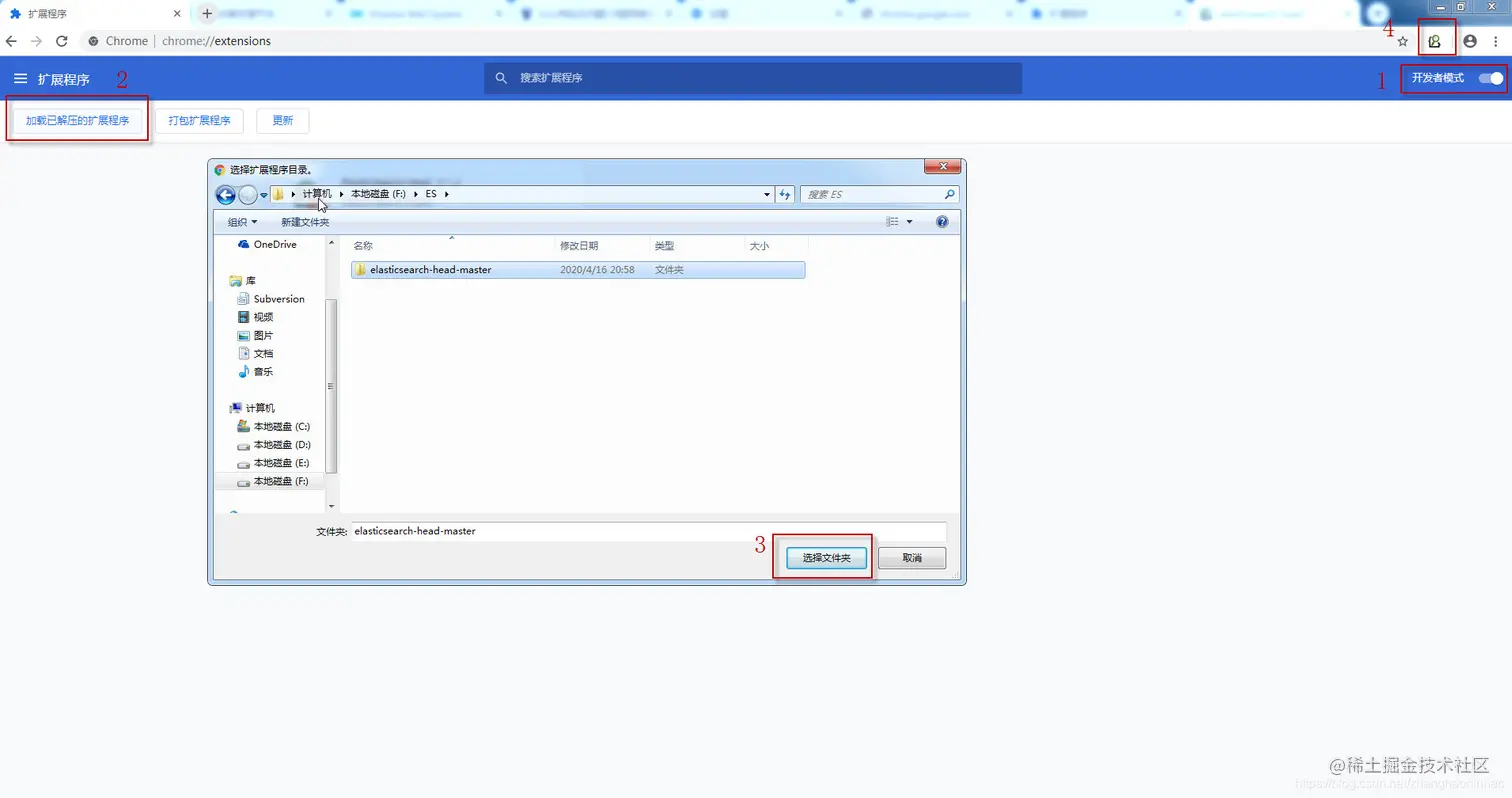The height and width of the screenshot is (798, 1512).
Task: Click 2020/4/16 20:58 date cell
Action: 597,269
